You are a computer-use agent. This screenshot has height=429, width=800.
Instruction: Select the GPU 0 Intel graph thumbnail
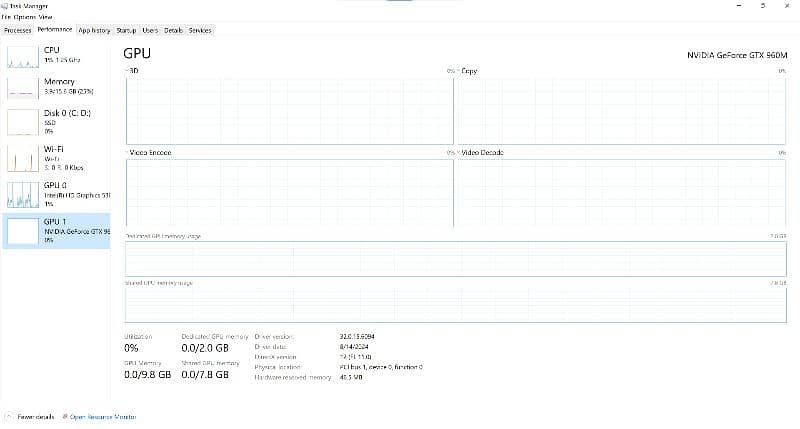22,193
